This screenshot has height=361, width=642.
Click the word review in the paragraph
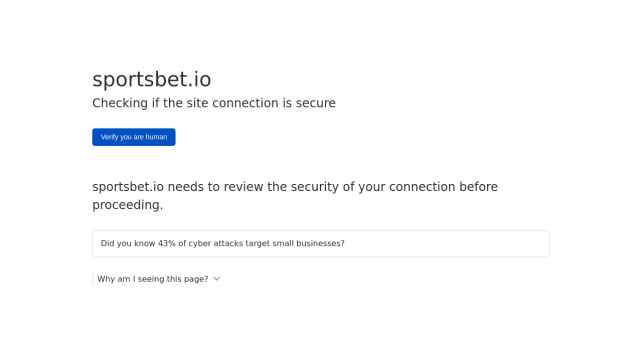(243, 187)
